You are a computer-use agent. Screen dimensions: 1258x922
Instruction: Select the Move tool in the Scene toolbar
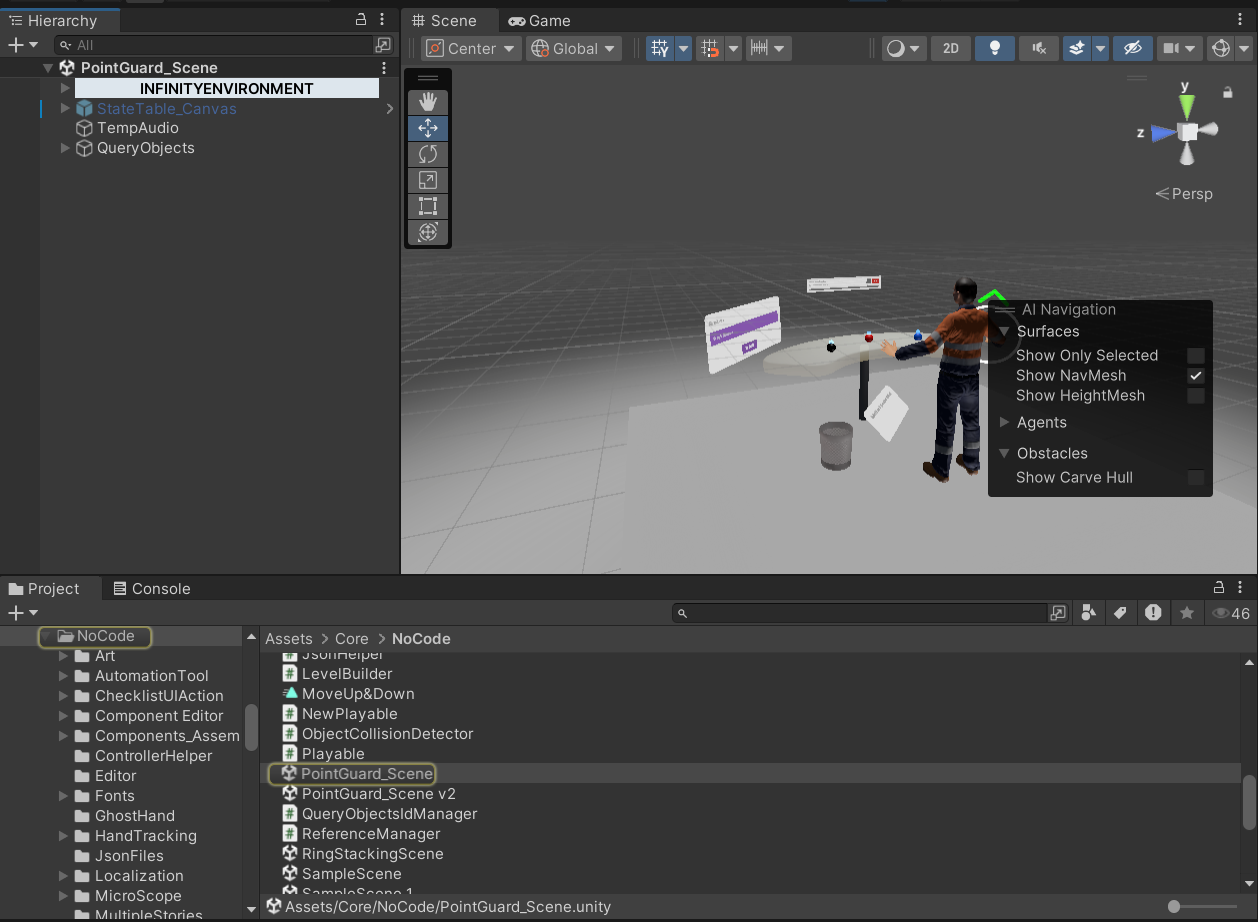point(428,128)
